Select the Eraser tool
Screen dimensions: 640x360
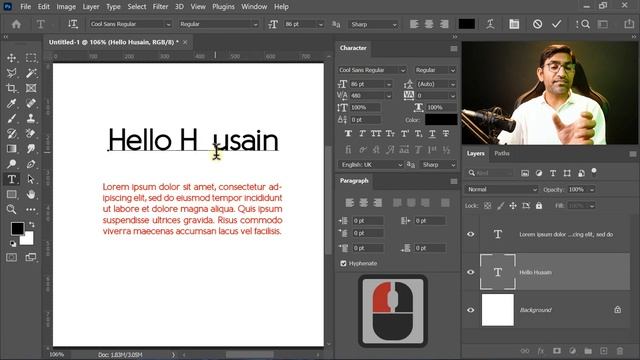[31, 133]
